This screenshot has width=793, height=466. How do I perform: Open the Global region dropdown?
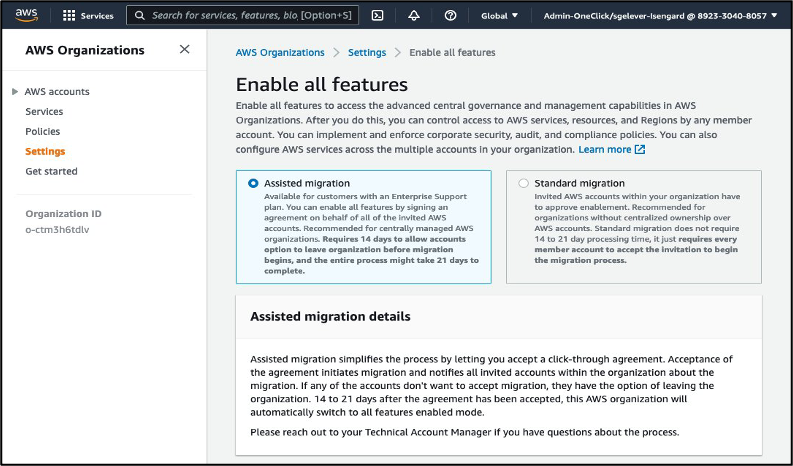pyautogui.click(x=500, y=16)
